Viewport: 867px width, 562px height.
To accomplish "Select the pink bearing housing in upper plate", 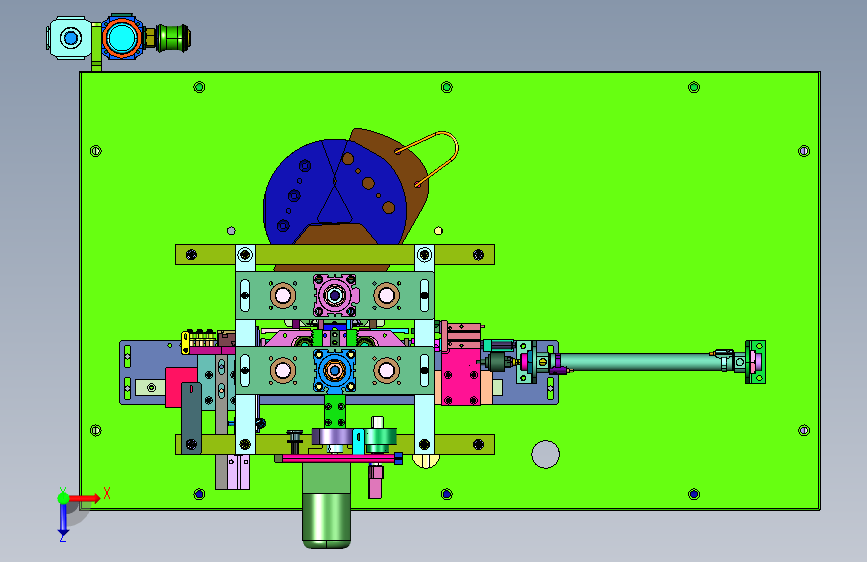I will tap(334, 295).
